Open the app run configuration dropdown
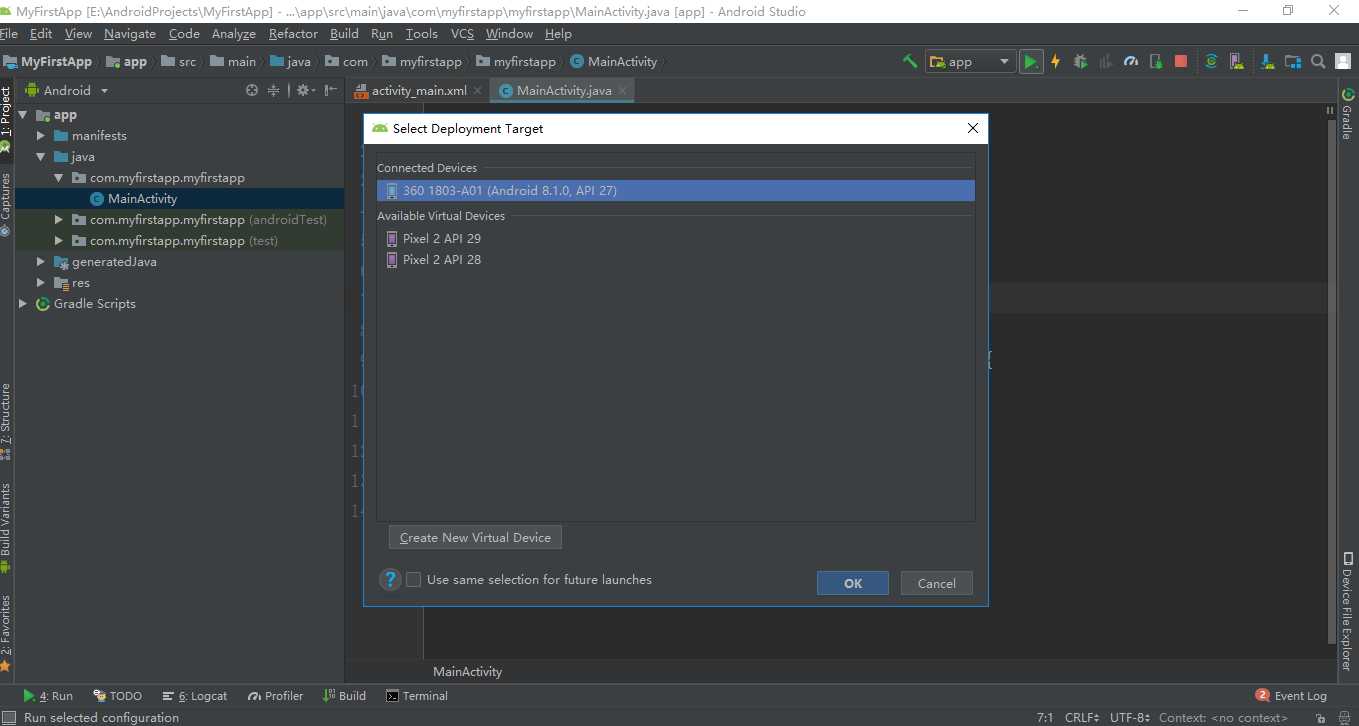Screen dimensions: 1359x726 (x=970, y=61)
